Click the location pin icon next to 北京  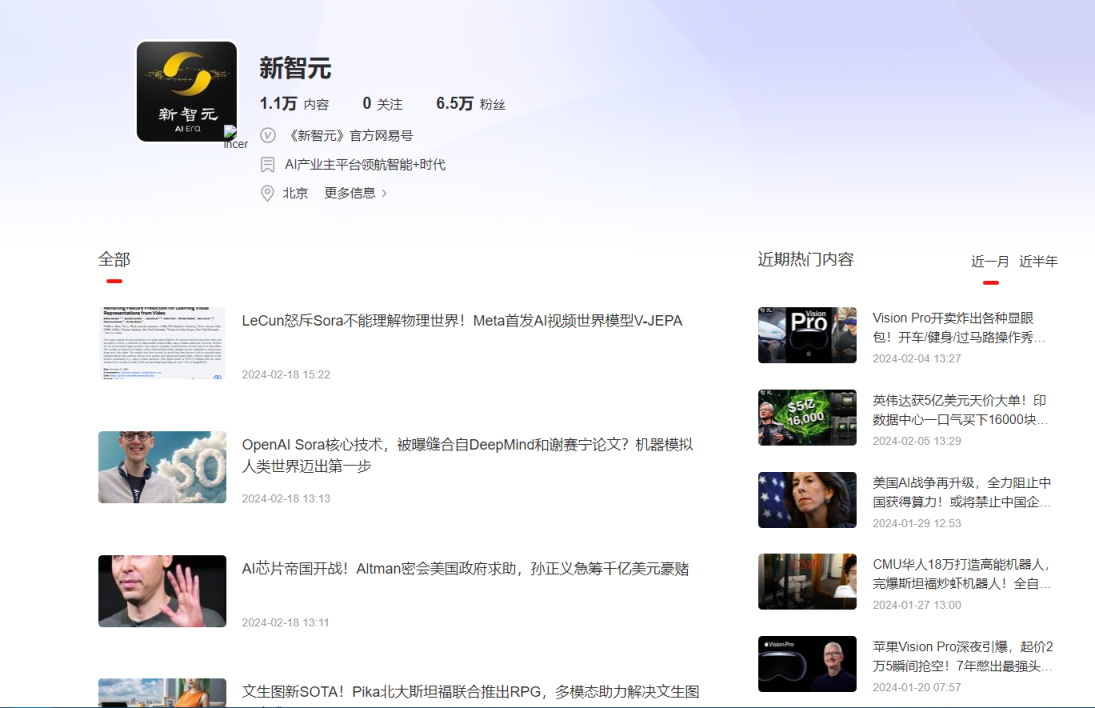[267, 193]
